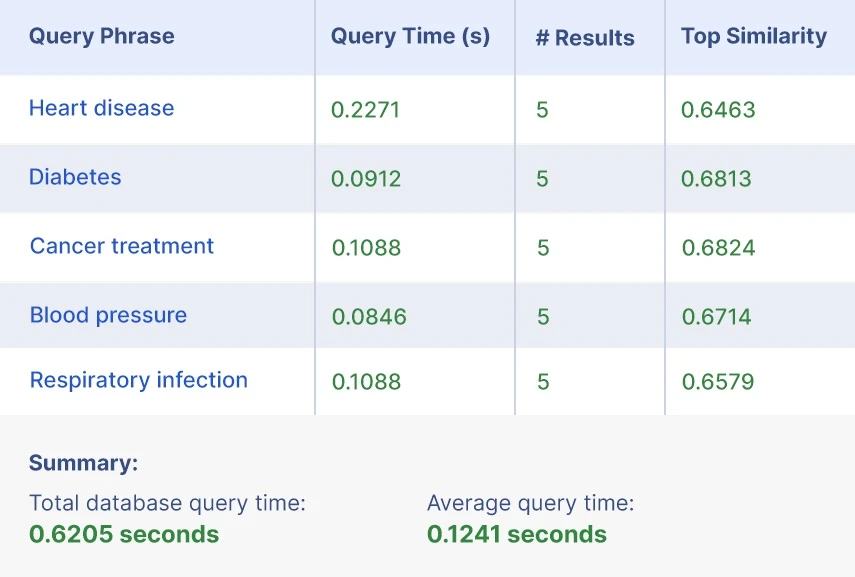Image resolution: width=855 pixels, height=577 pixels.
Task: Select the # Results column header
Action: 585,38
